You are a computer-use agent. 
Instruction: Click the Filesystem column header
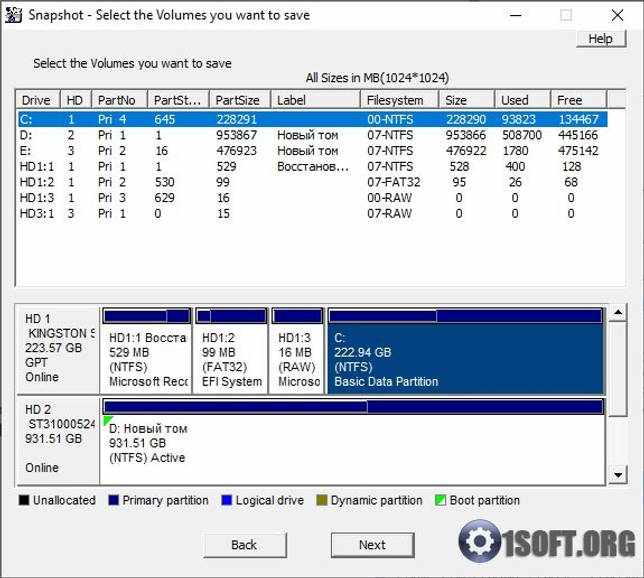pyautogui.click(x=399, y=100)
